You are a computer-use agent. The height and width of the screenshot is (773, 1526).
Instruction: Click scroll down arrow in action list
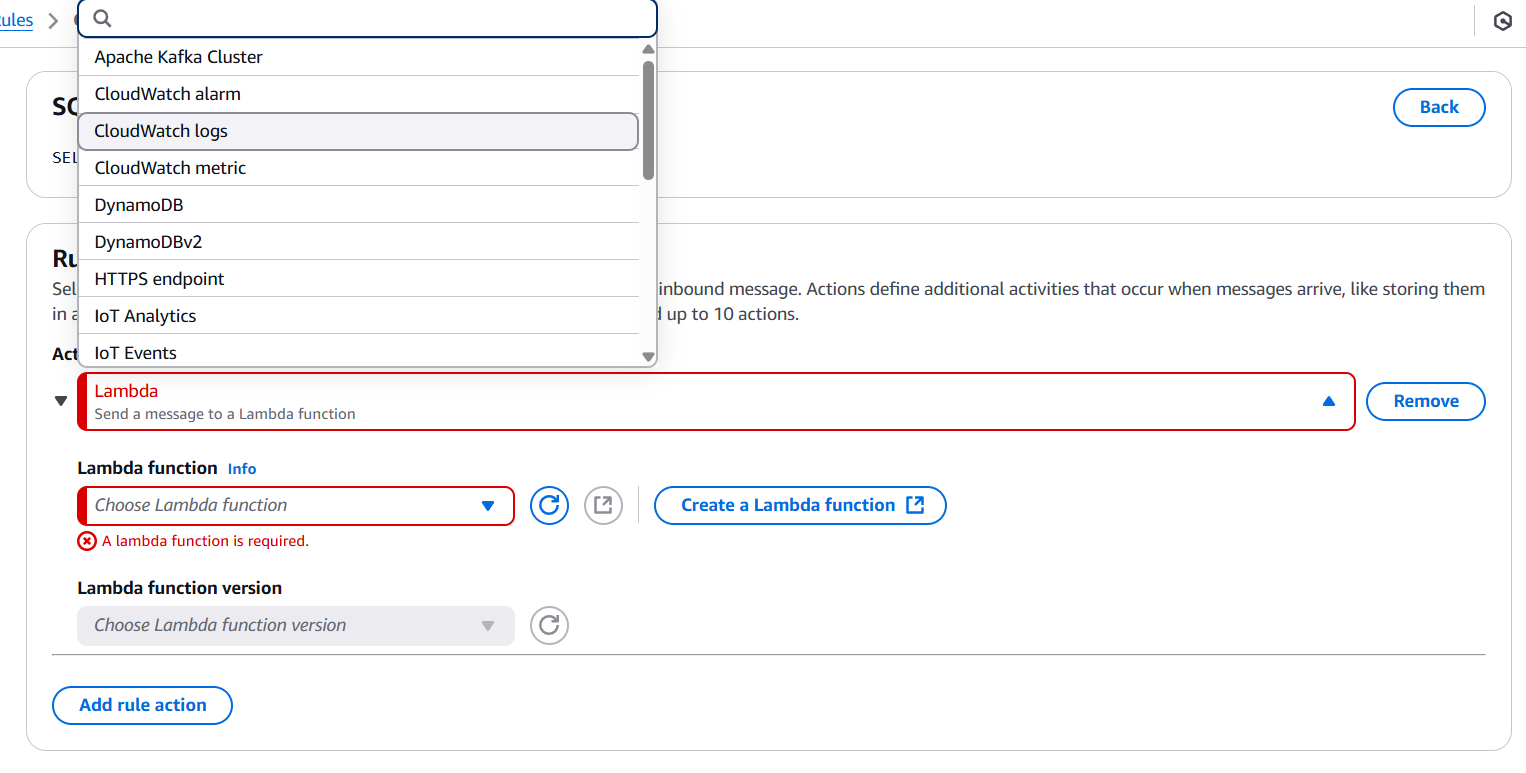click(x=648, y=356)
